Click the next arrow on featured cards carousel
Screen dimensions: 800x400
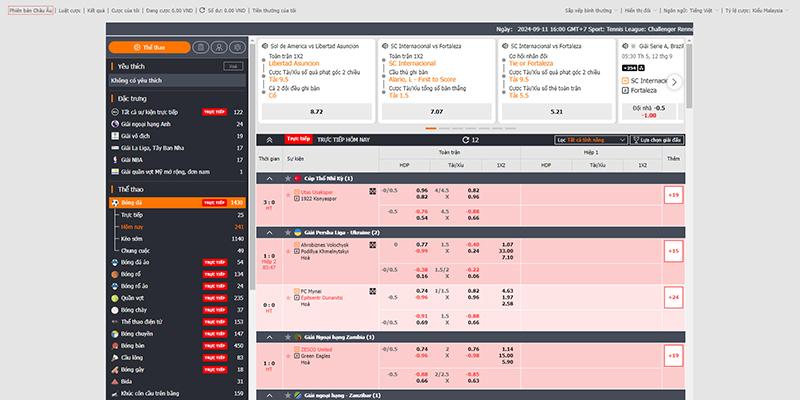(x=674, y=82)
